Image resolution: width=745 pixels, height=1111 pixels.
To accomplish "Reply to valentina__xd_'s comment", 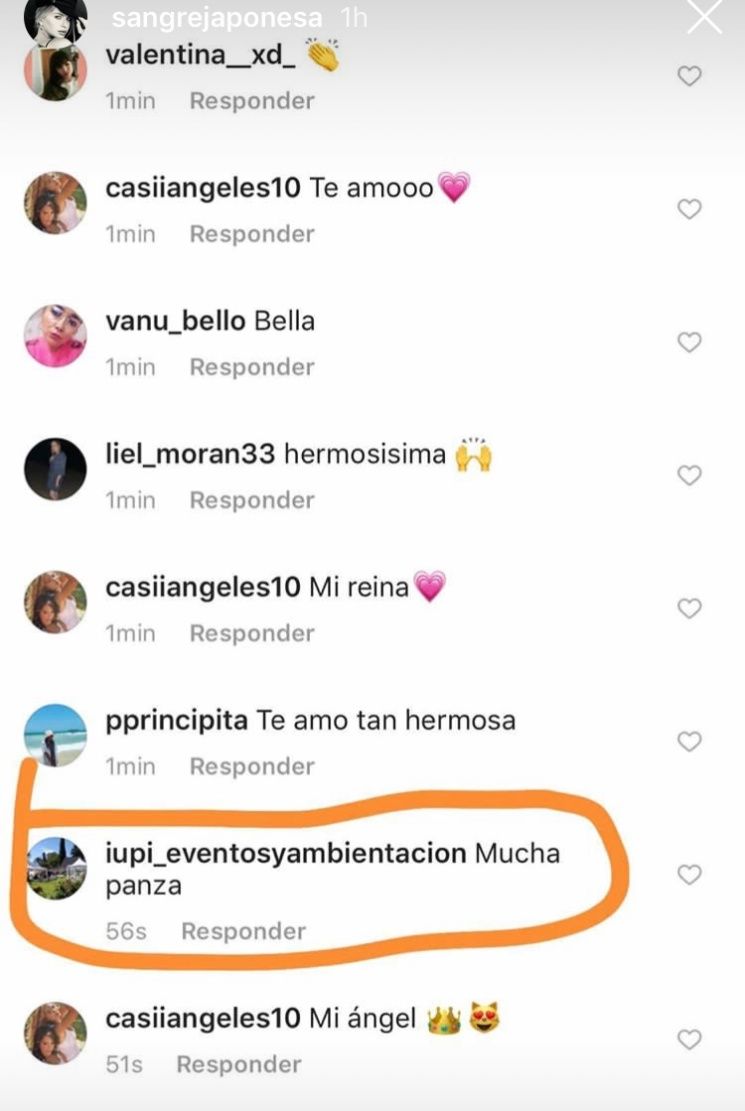I will coord(252,101).
